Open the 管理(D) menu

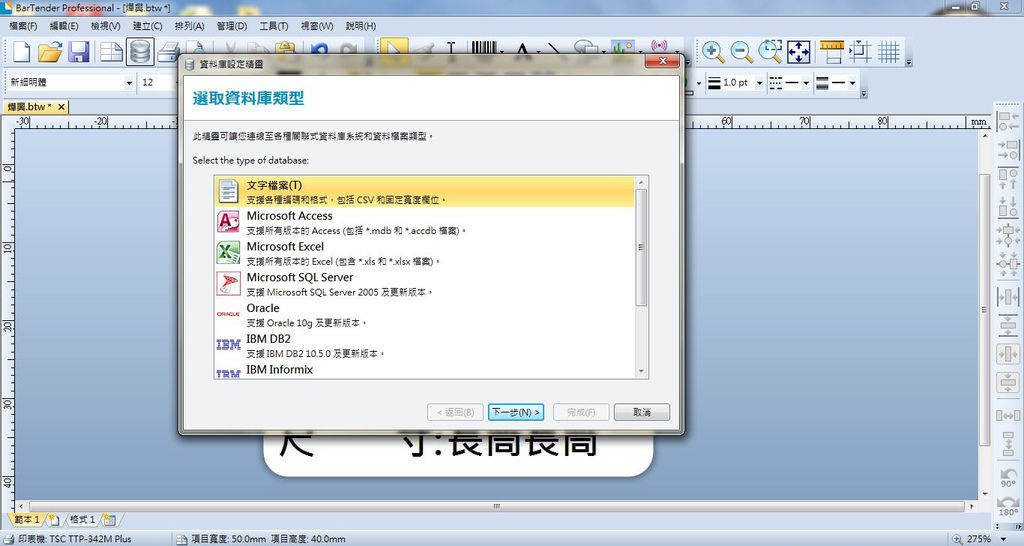click(x=232, y=26)
